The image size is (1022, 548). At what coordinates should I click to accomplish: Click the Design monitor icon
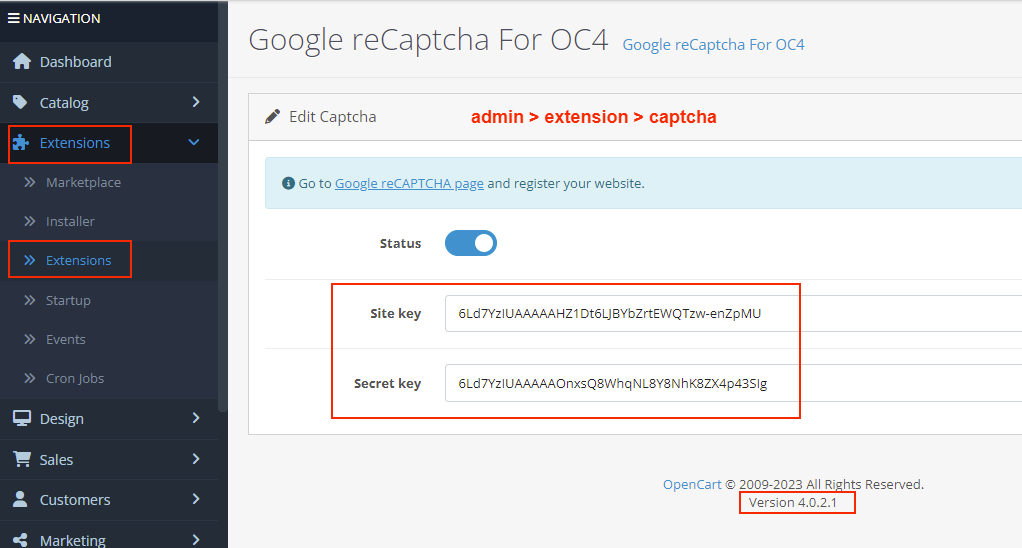[21, 419]
